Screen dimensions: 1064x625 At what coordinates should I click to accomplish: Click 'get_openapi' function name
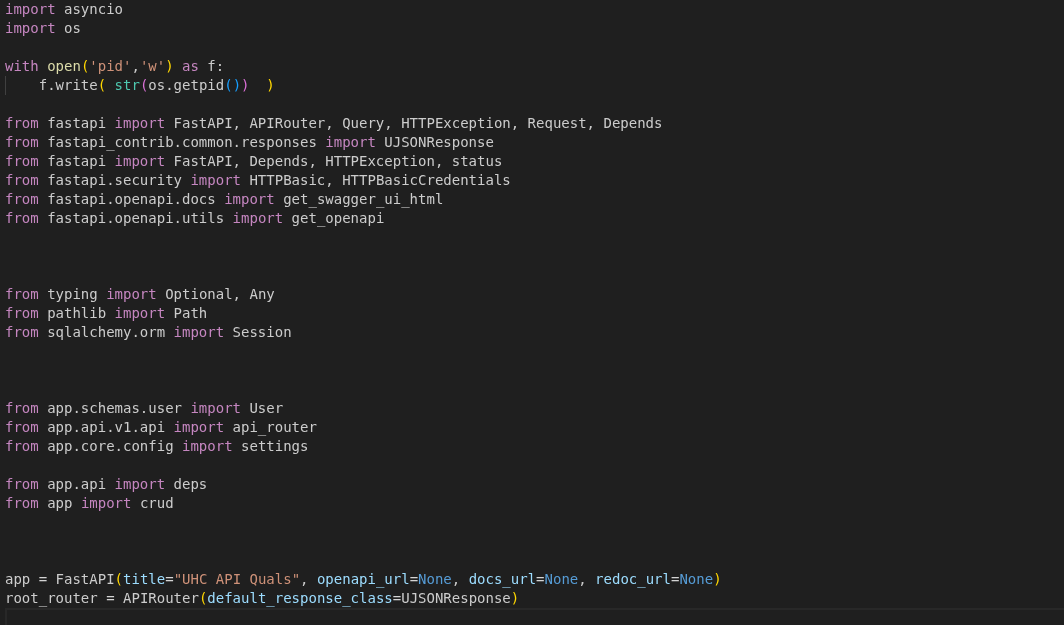[338, 219]
